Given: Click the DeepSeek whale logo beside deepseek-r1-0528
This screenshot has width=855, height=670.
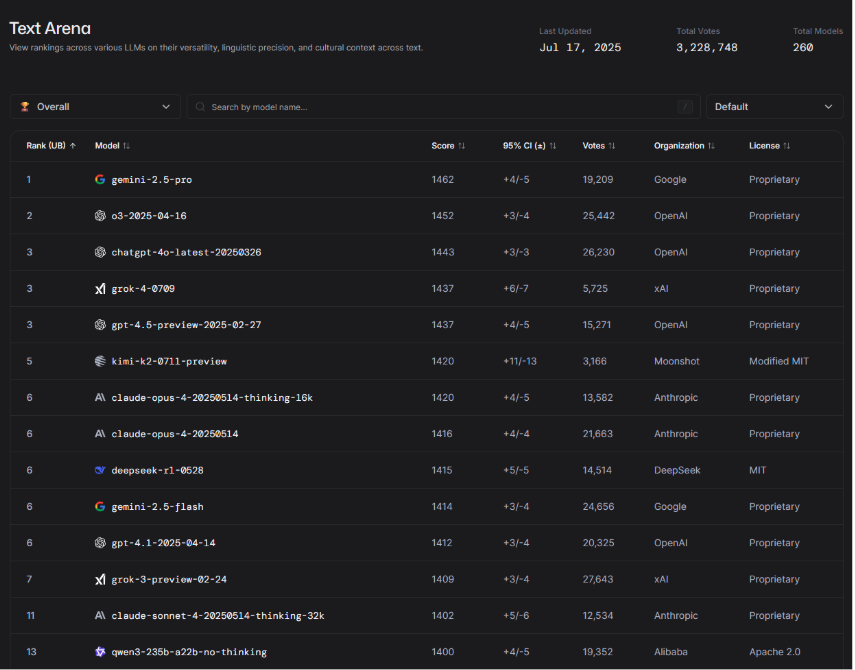Looking at the screenshot, I should point(100,471).
